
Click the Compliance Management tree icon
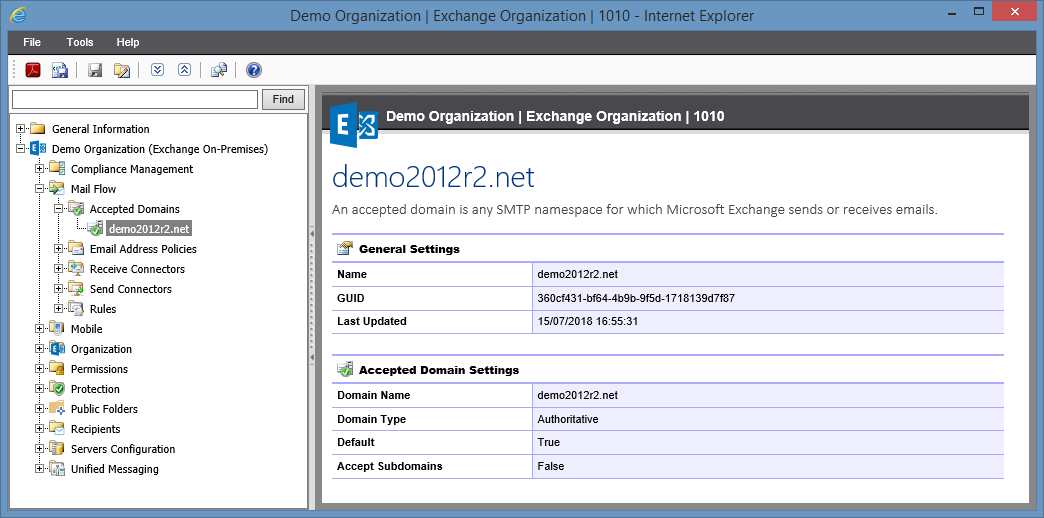click(x=57, y=169)
